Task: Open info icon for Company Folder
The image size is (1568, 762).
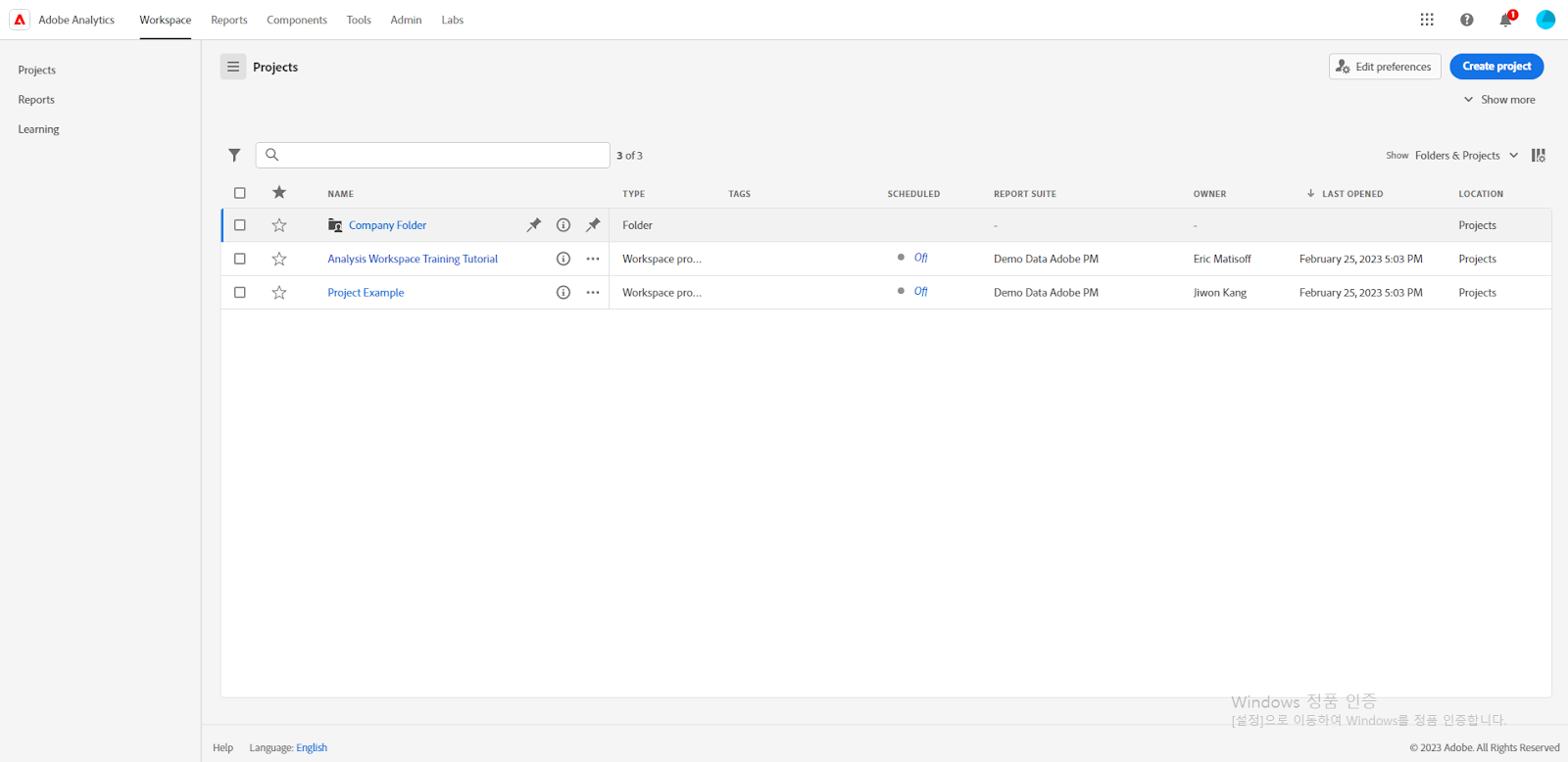Action: point(563,225)
